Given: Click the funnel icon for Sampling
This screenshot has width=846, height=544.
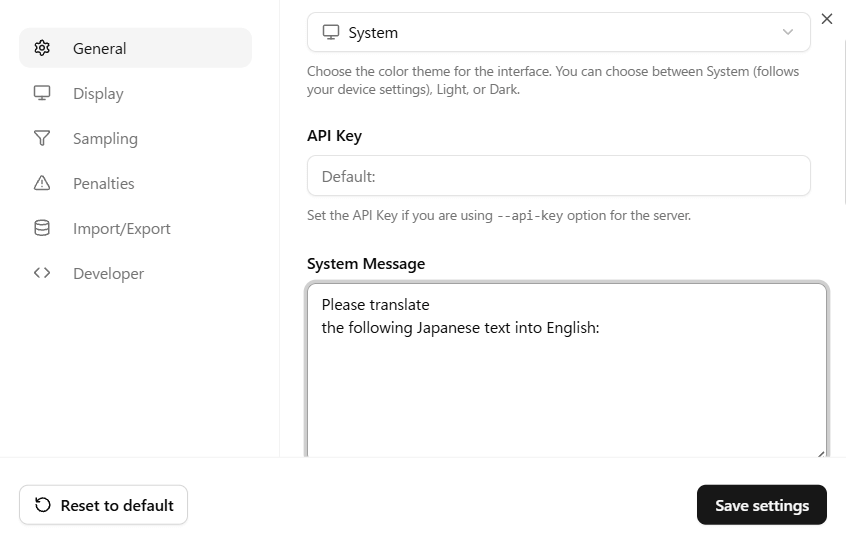Looking at the screenshot, I should [x=42, y=138].
